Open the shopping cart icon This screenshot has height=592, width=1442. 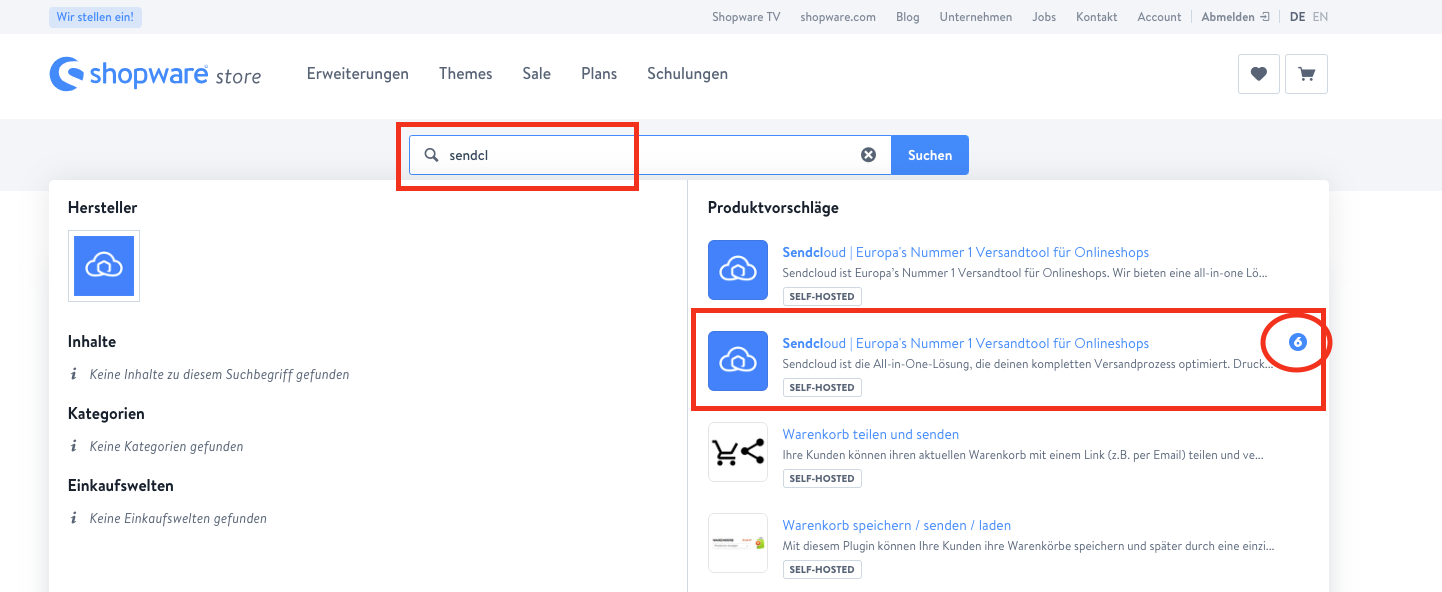[1306, 74]
